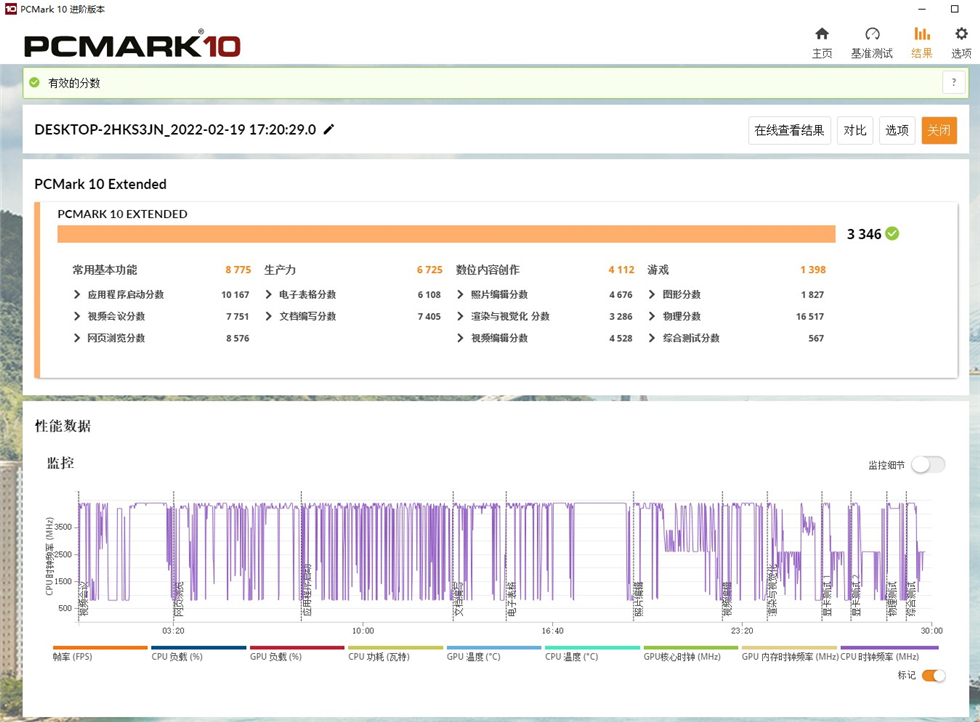Viewport: 980px width, 722px height.
Task: Select GPU 内存时钟频率 (MHz) legend entry
Action: pyautogui.click(x=790, y=656)
